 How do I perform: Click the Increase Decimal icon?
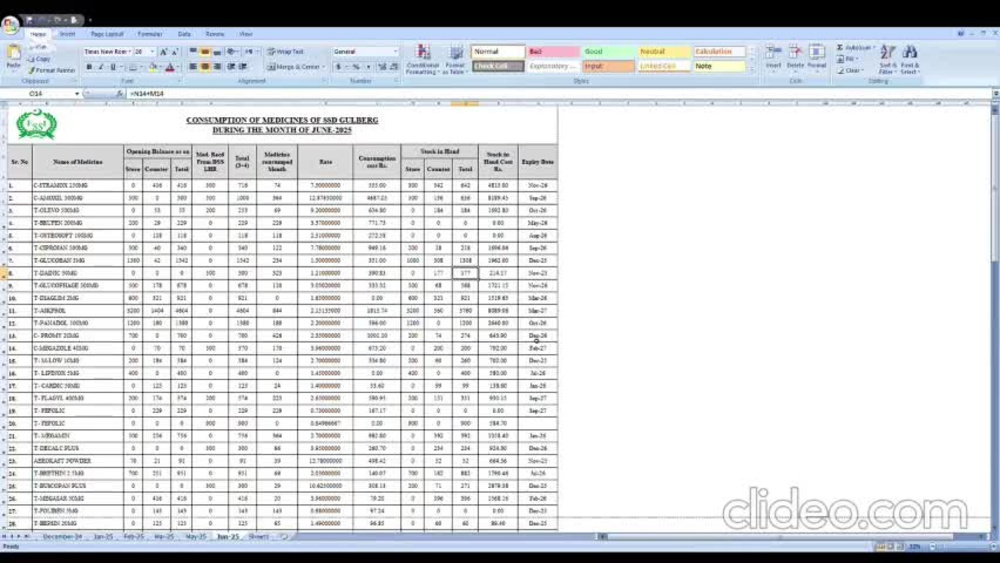coord(382,67)
